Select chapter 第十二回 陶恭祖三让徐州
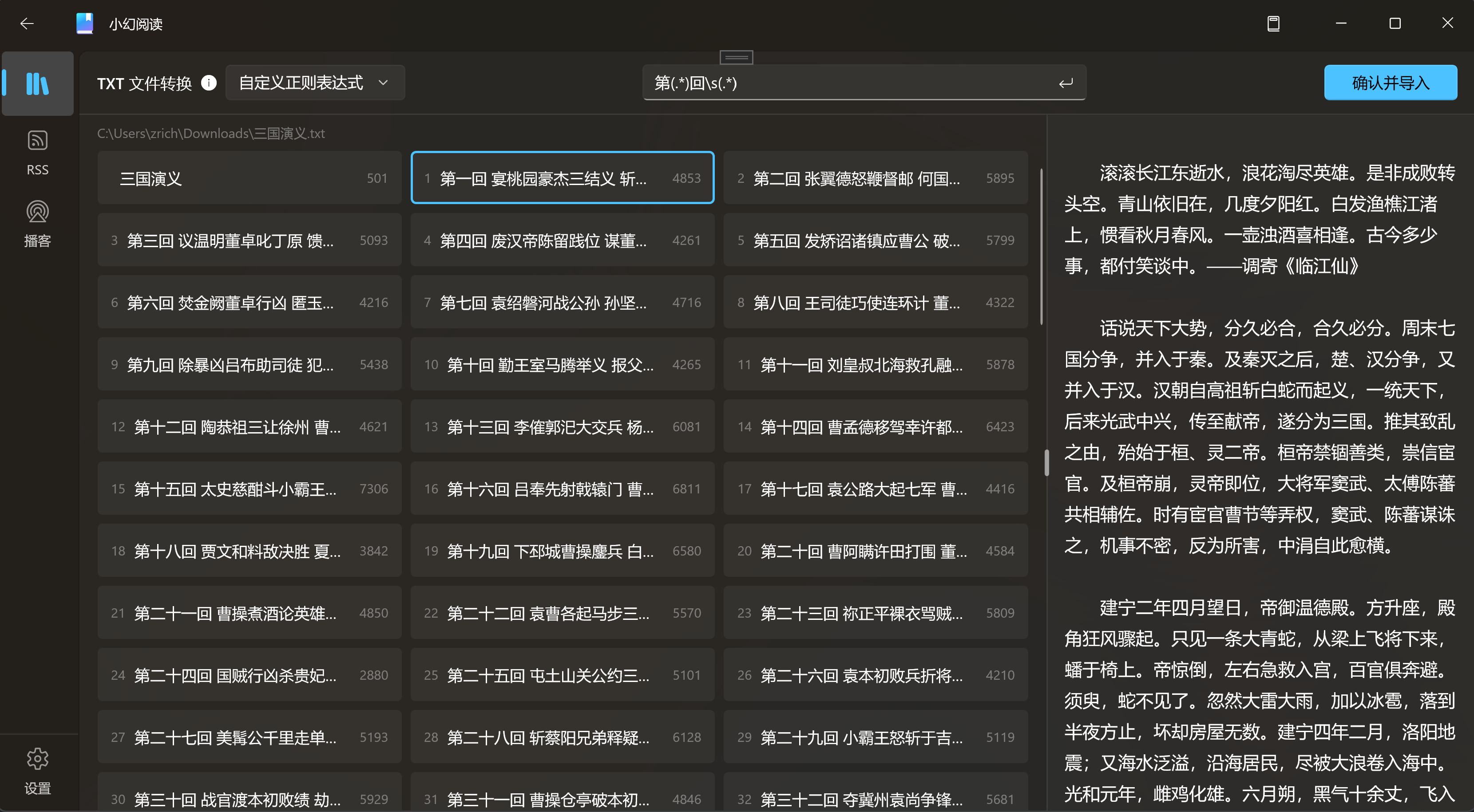This screenshot has width=1474, height=812. 250,426
